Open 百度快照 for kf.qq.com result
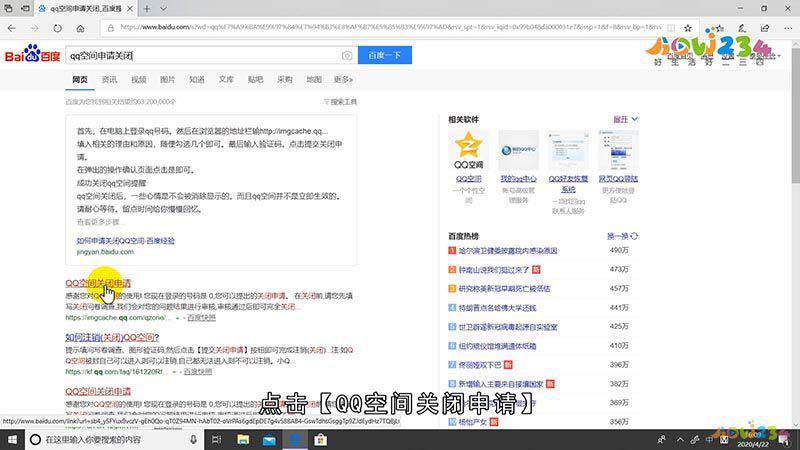This screenshot has height=450, width=800. (x=198, y=371)
